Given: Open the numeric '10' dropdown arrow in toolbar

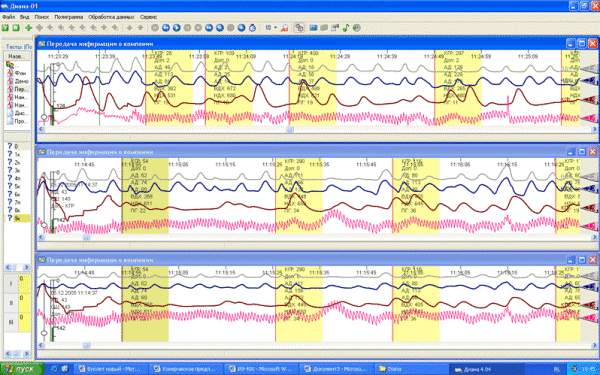Looking at the screenshot, I should click(275, 28).
